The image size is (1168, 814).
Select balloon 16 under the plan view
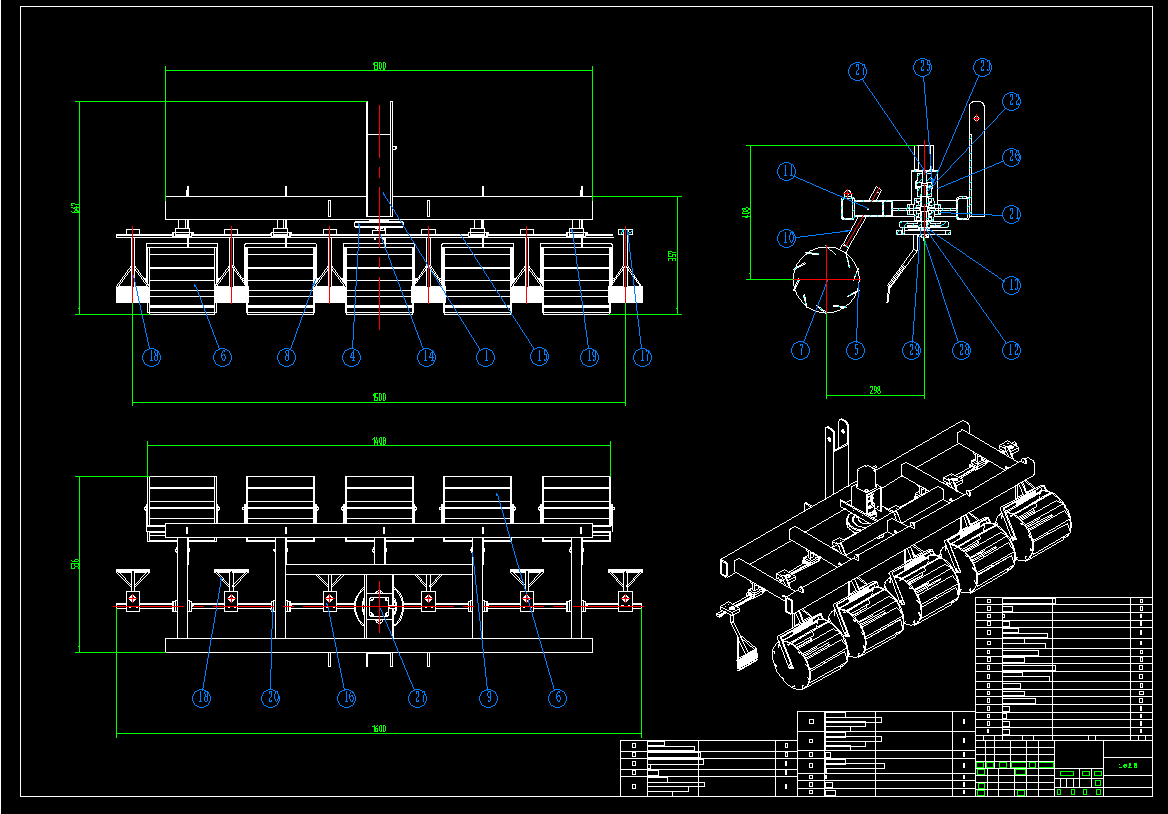click(346, 698)
